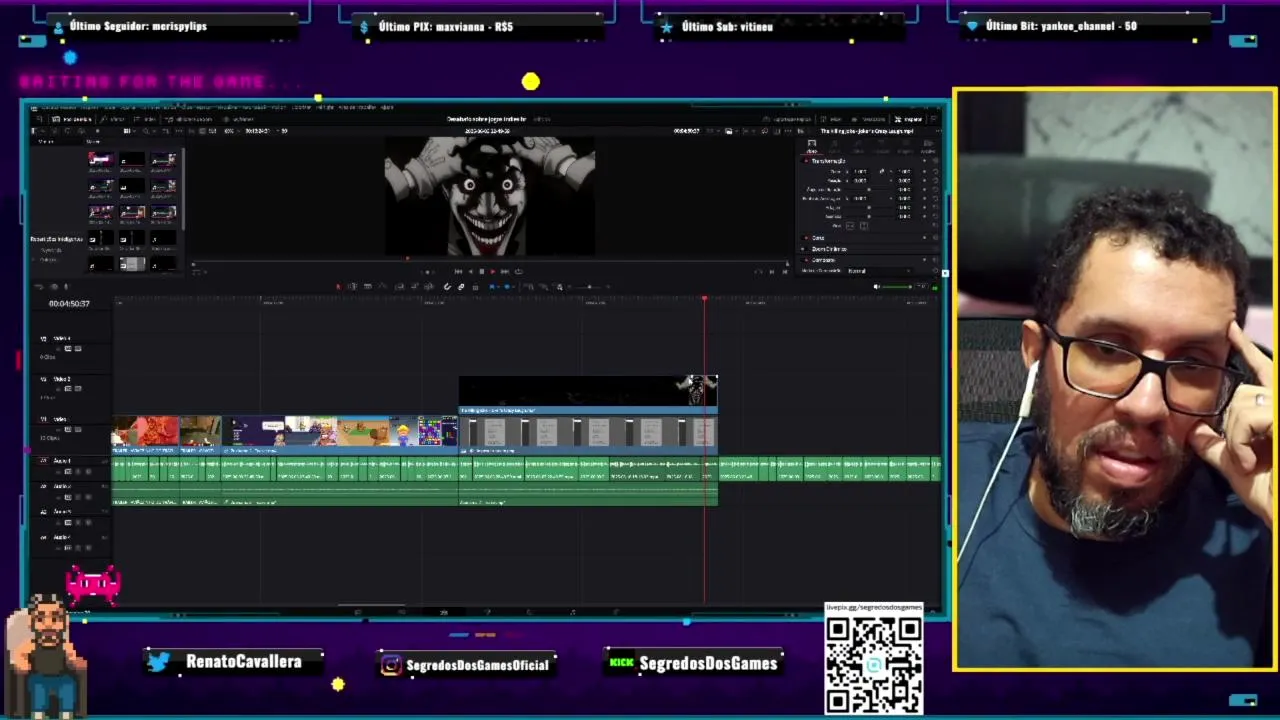The height and width of the screenshot is (720, 1280).
Task: Click the flip vertical button in Transform
Action: pos(864,226)
